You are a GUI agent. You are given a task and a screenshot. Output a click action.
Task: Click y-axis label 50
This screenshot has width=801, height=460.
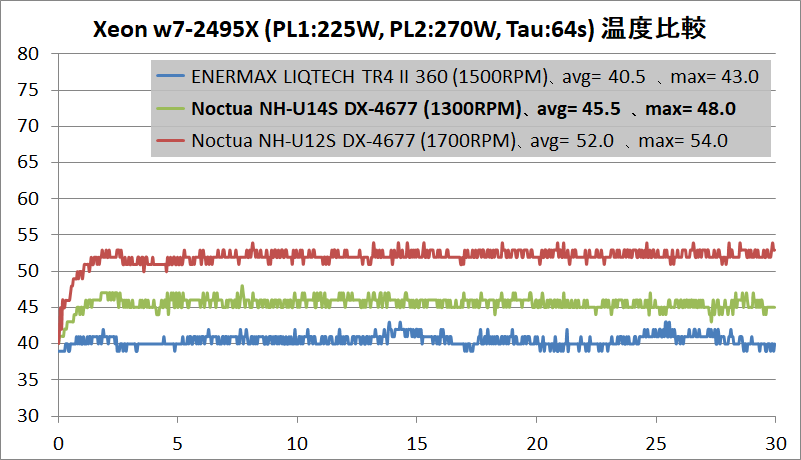(x=28, y=271)
